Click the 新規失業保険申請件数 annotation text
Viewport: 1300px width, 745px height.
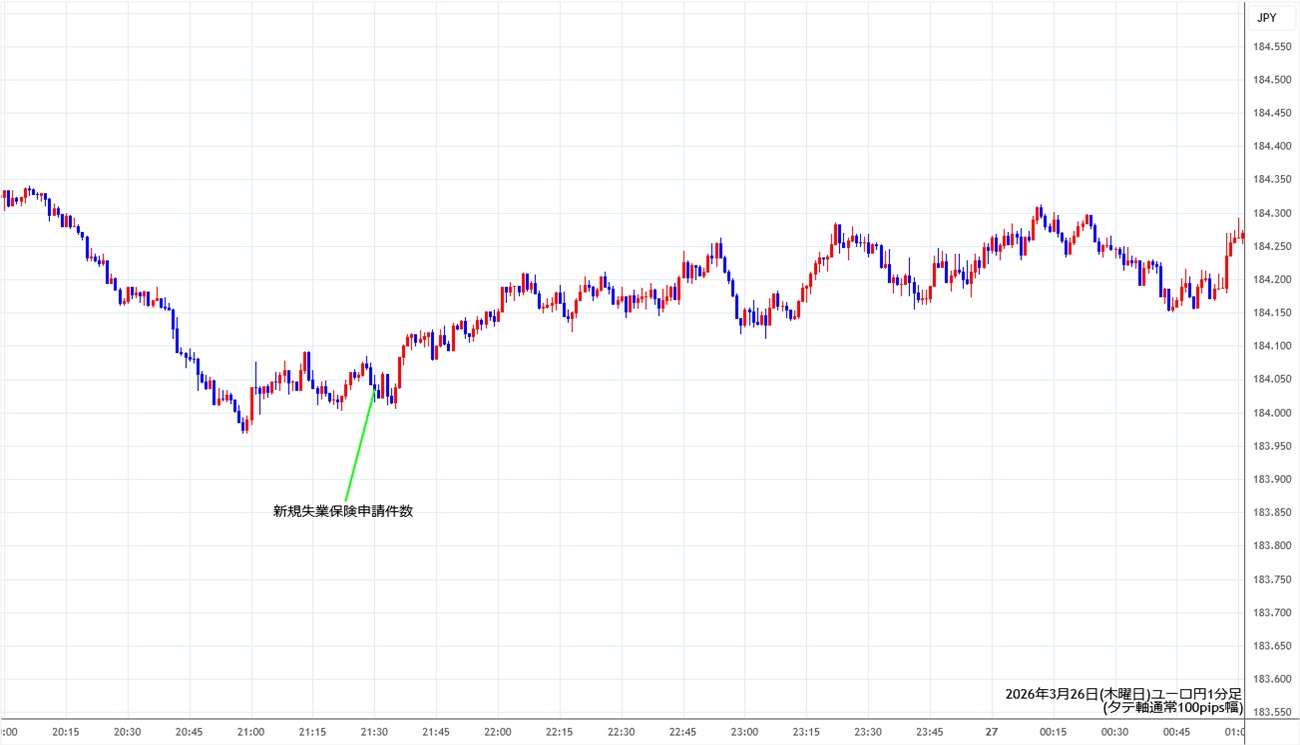pos(343,511)
